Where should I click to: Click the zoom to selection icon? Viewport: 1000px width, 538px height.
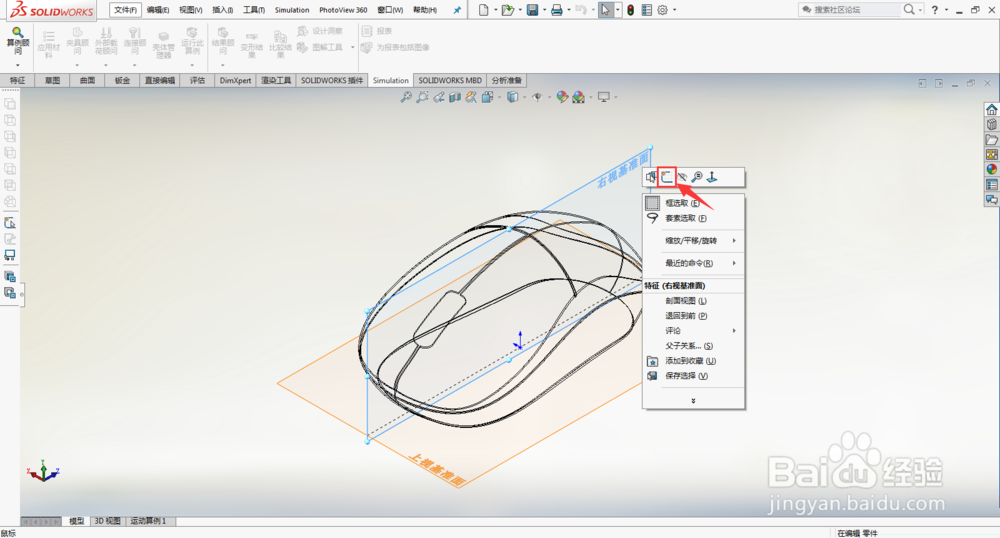point(697,177)
